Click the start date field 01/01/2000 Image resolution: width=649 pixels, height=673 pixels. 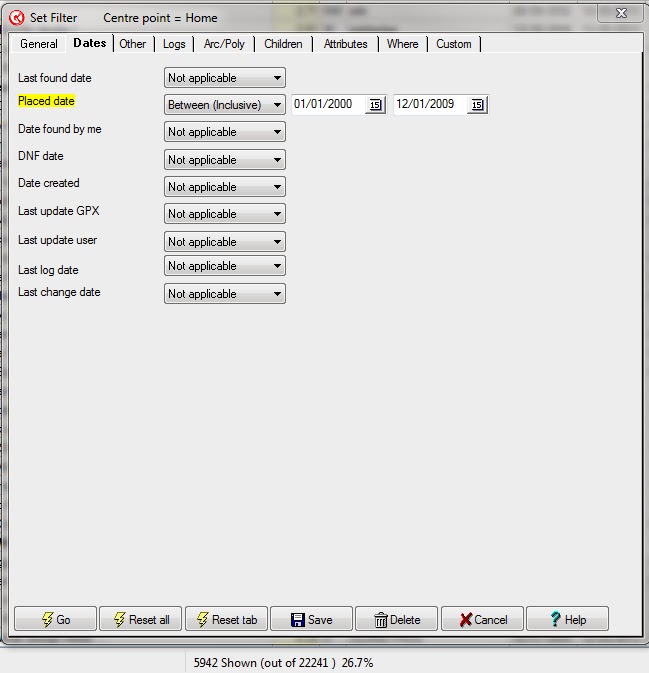click(327, 105)
